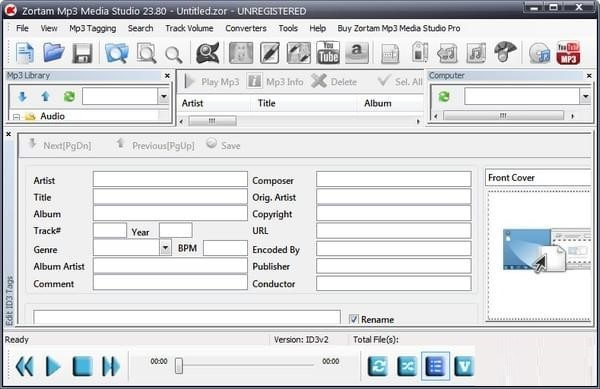Click the Sel. All button
600x389 pixels.
click(x=400, y=81)
